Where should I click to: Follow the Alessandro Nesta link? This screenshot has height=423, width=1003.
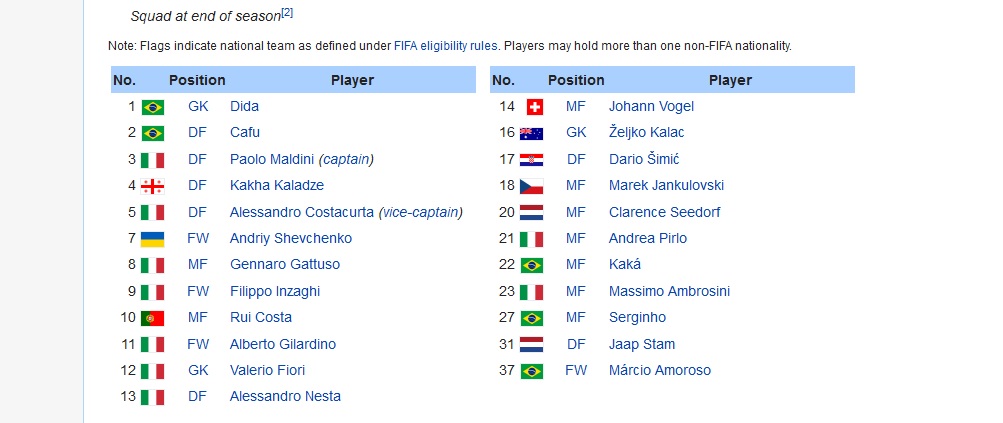285,396
